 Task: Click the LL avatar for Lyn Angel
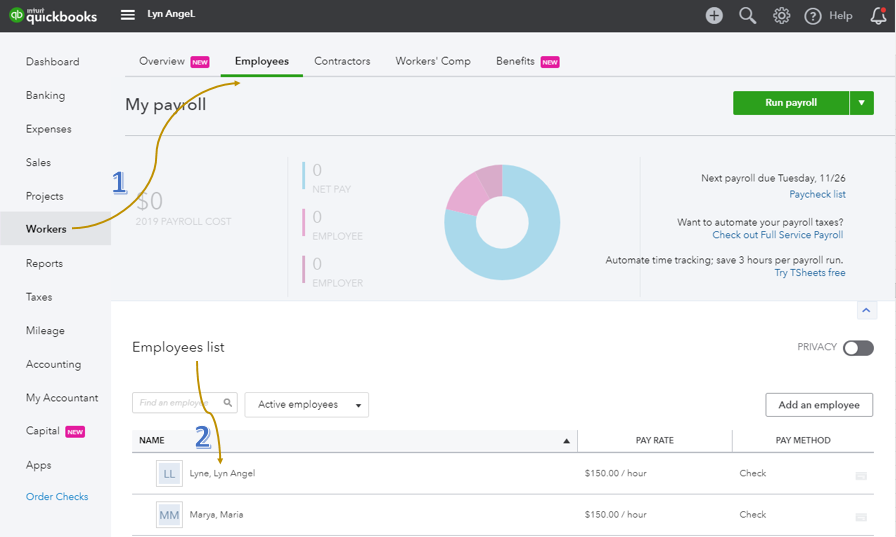[169, 474]
